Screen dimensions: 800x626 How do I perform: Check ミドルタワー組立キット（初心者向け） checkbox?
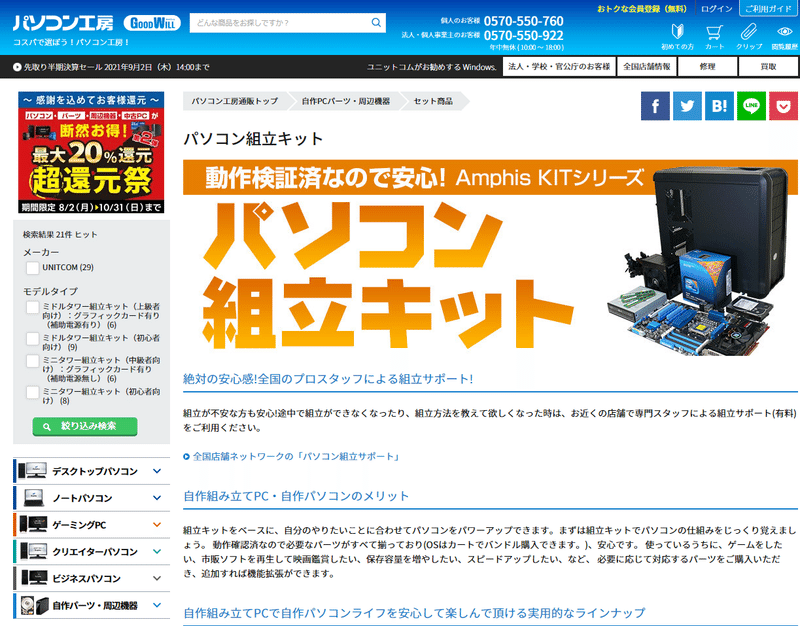coord(33,339)
